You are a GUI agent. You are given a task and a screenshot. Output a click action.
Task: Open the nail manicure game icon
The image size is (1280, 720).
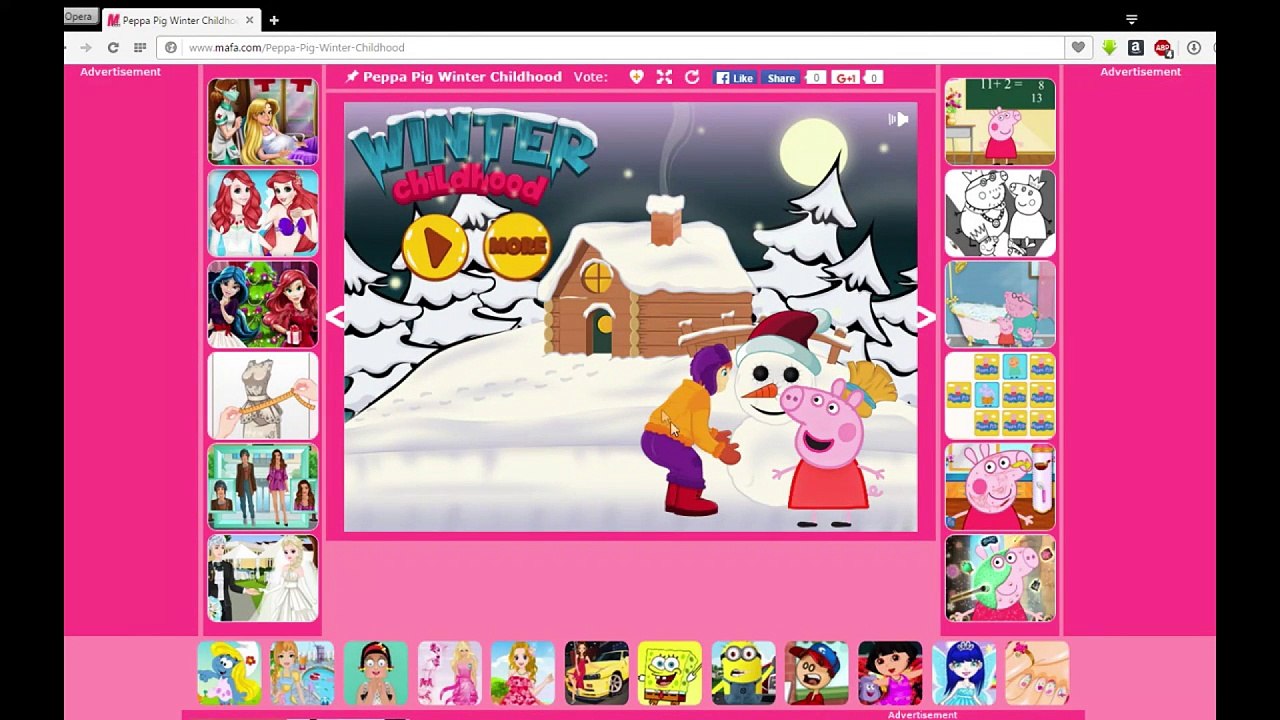pyautogui.click(x=1037, y=673)
